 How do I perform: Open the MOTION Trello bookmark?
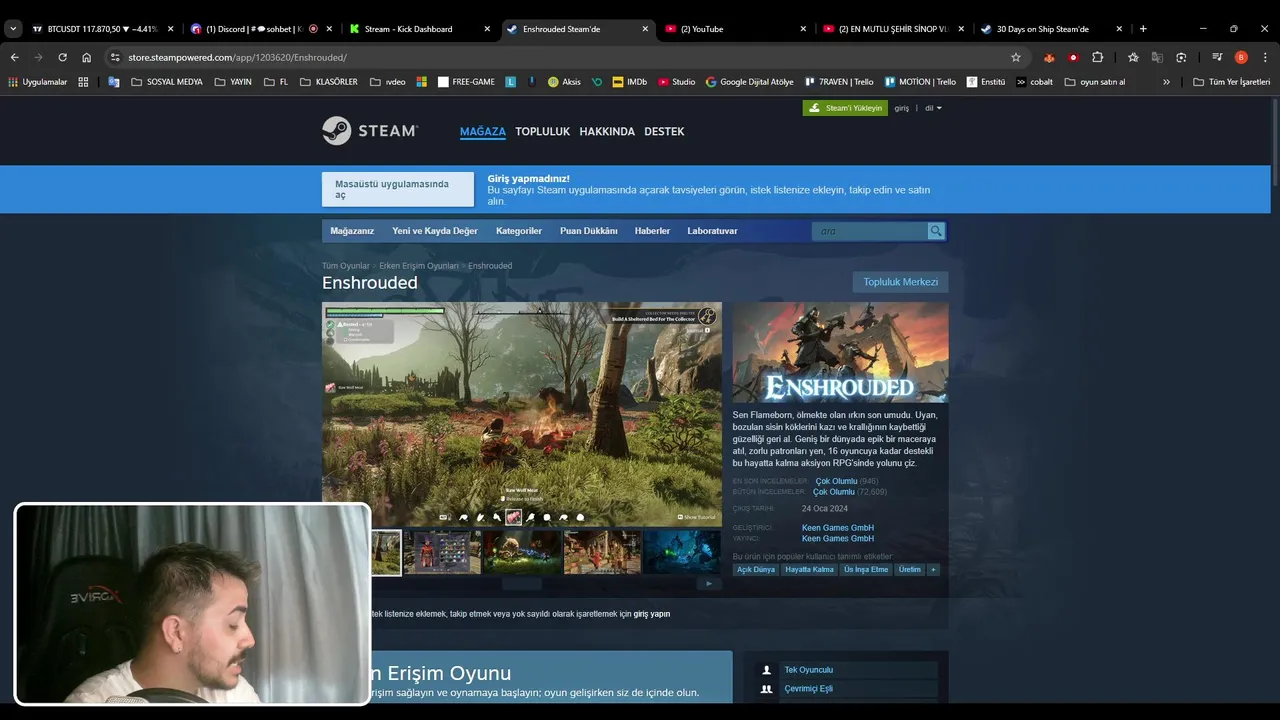920,82
